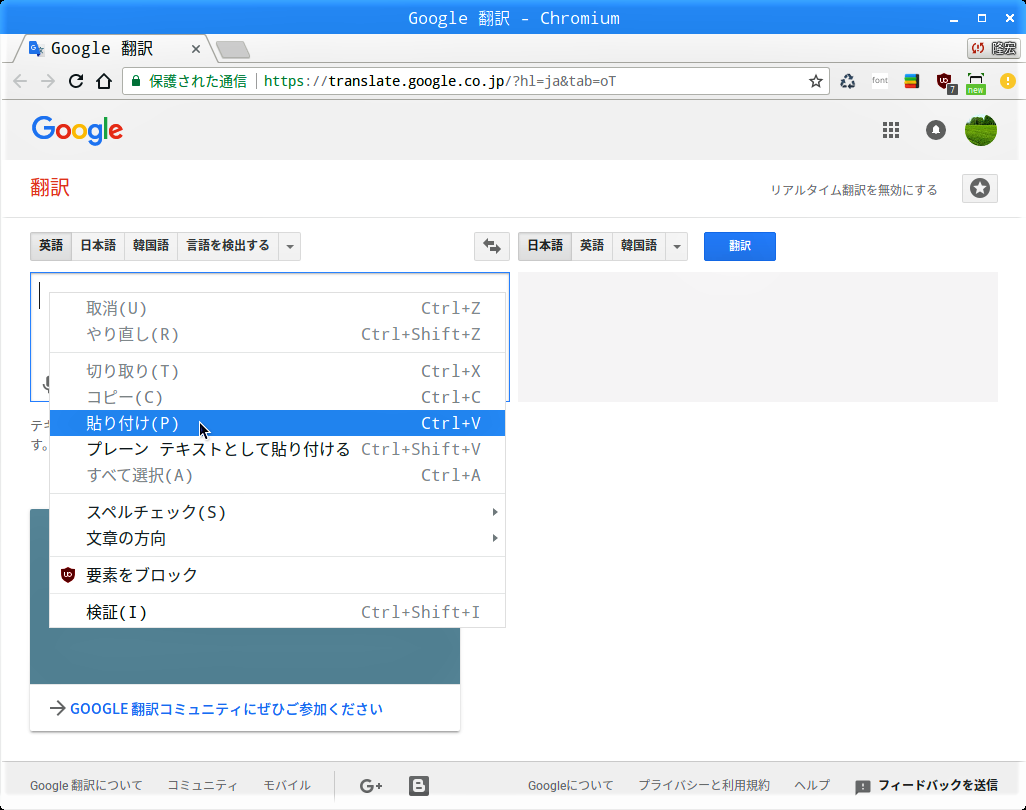The image size is (1026, 810).
Task: Reload the page with the refresh icon
Action: pyautogui.click(x=76, y=81)
